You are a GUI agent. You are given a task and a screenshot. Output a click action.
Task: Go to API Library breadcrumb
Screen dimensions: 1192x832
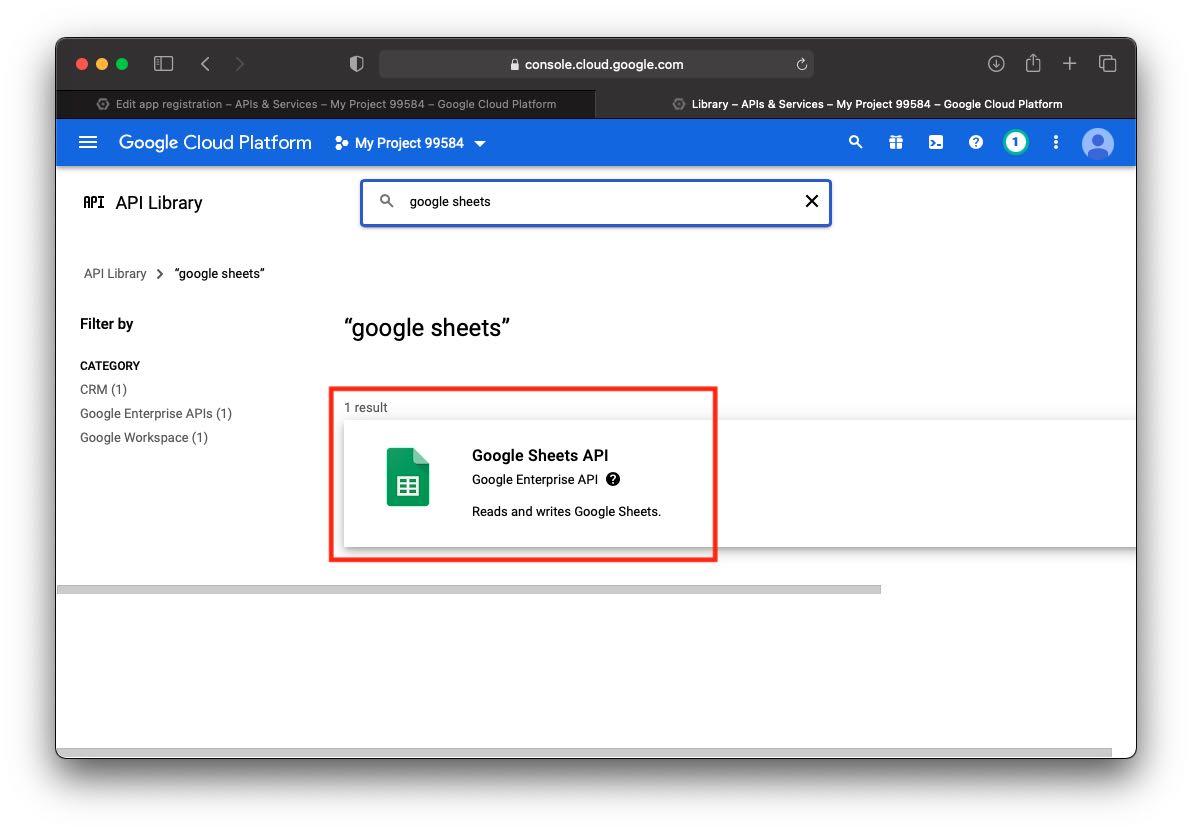click(115, 274)
